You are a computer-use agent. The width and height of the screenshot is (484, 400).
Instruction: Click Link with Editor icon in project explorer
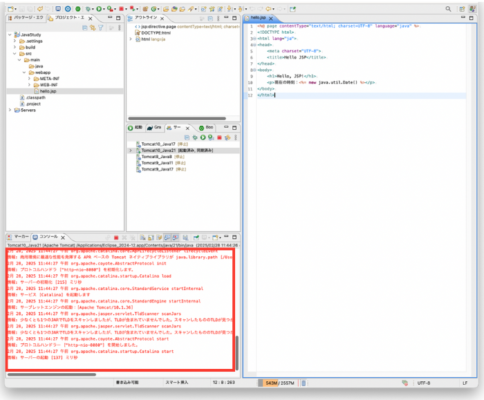[93, 28]
